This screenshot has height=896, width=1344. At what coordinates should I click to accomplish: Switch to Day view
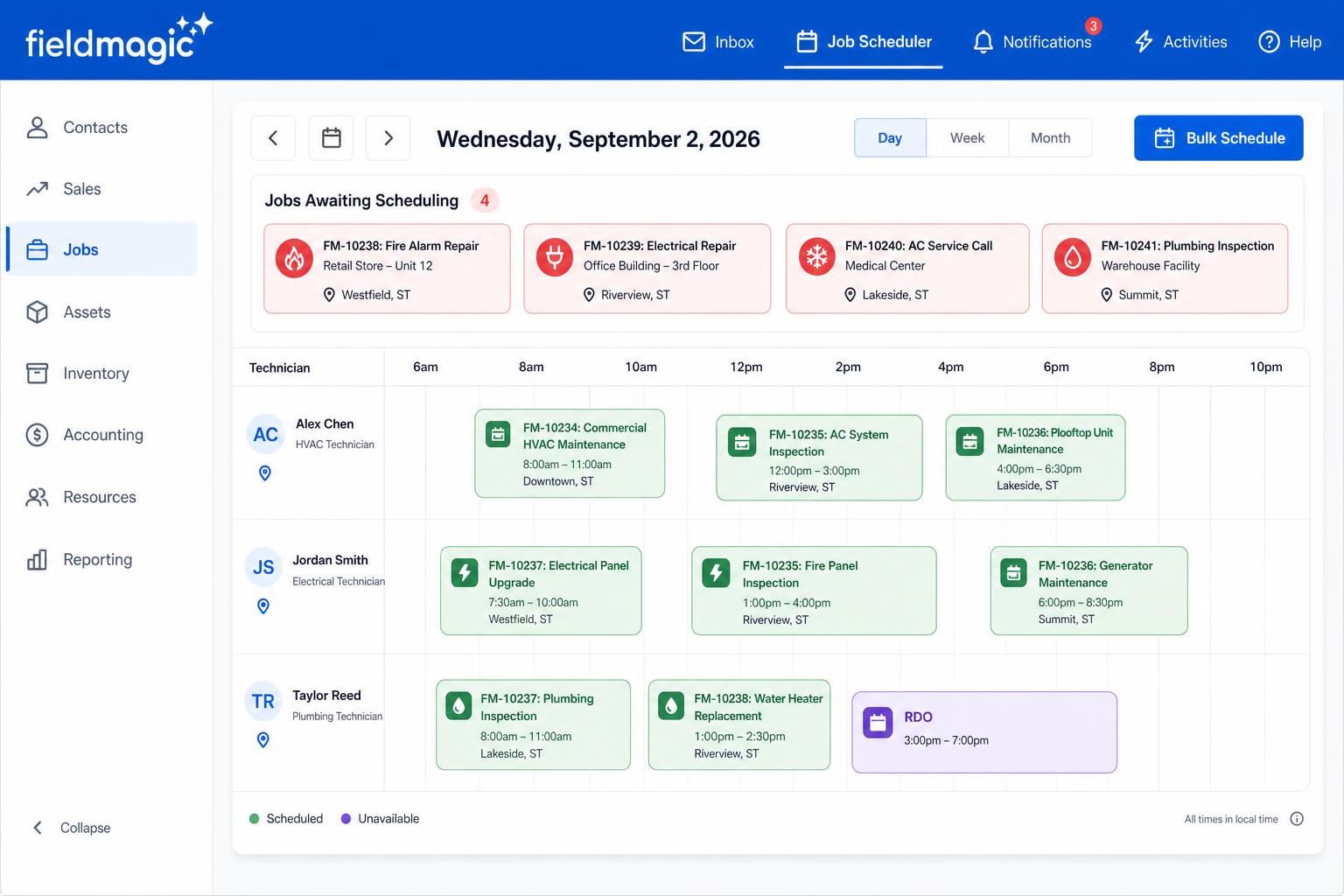(x=890, y=138)
